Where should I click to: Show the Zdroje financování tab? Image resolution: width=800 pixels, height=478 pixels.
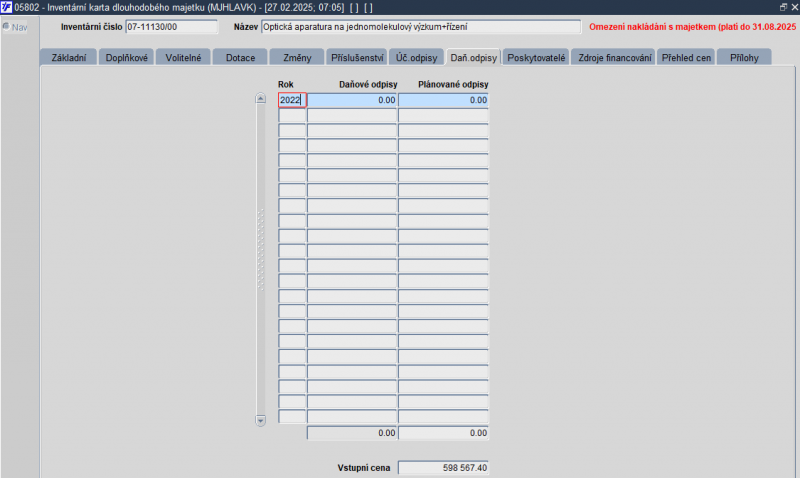click(x=614, y=57)
